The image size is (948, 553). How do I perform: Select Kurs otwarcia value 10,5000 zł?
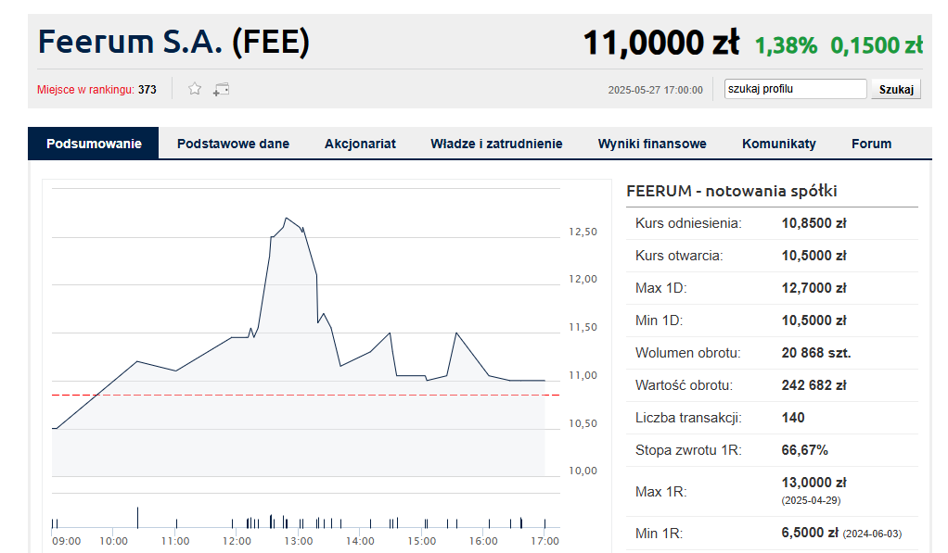[x=814, y=256]
